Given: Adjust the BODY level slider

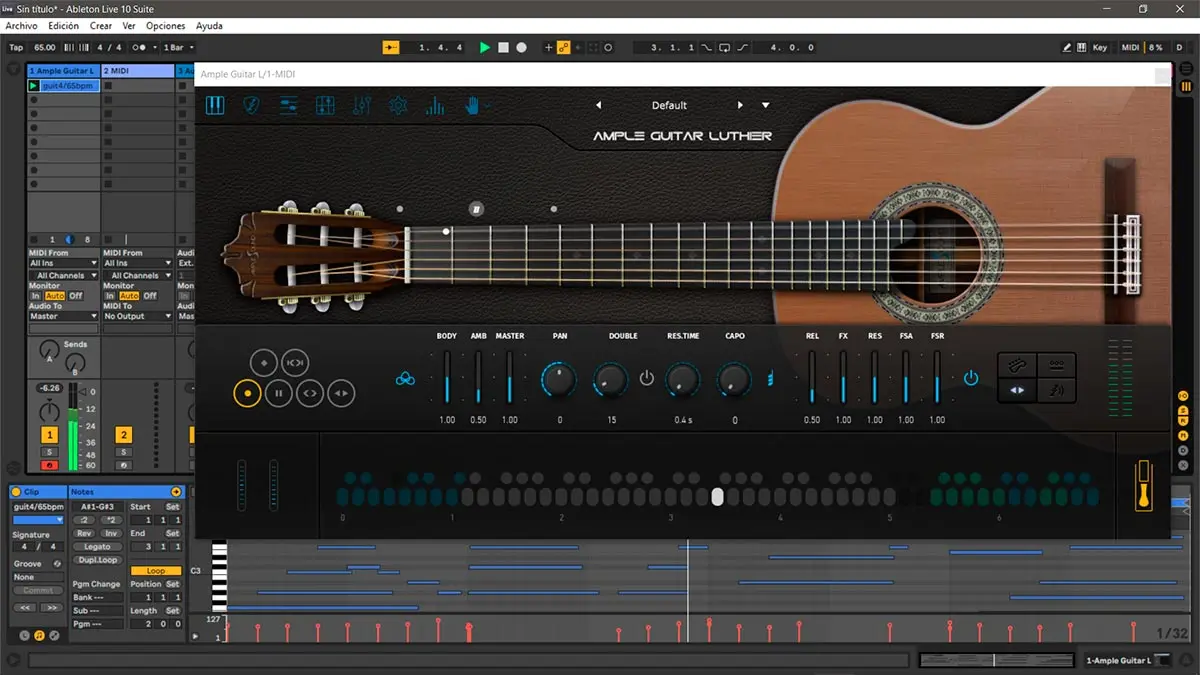Looking at the screenshot, I should tap(447, 377).
